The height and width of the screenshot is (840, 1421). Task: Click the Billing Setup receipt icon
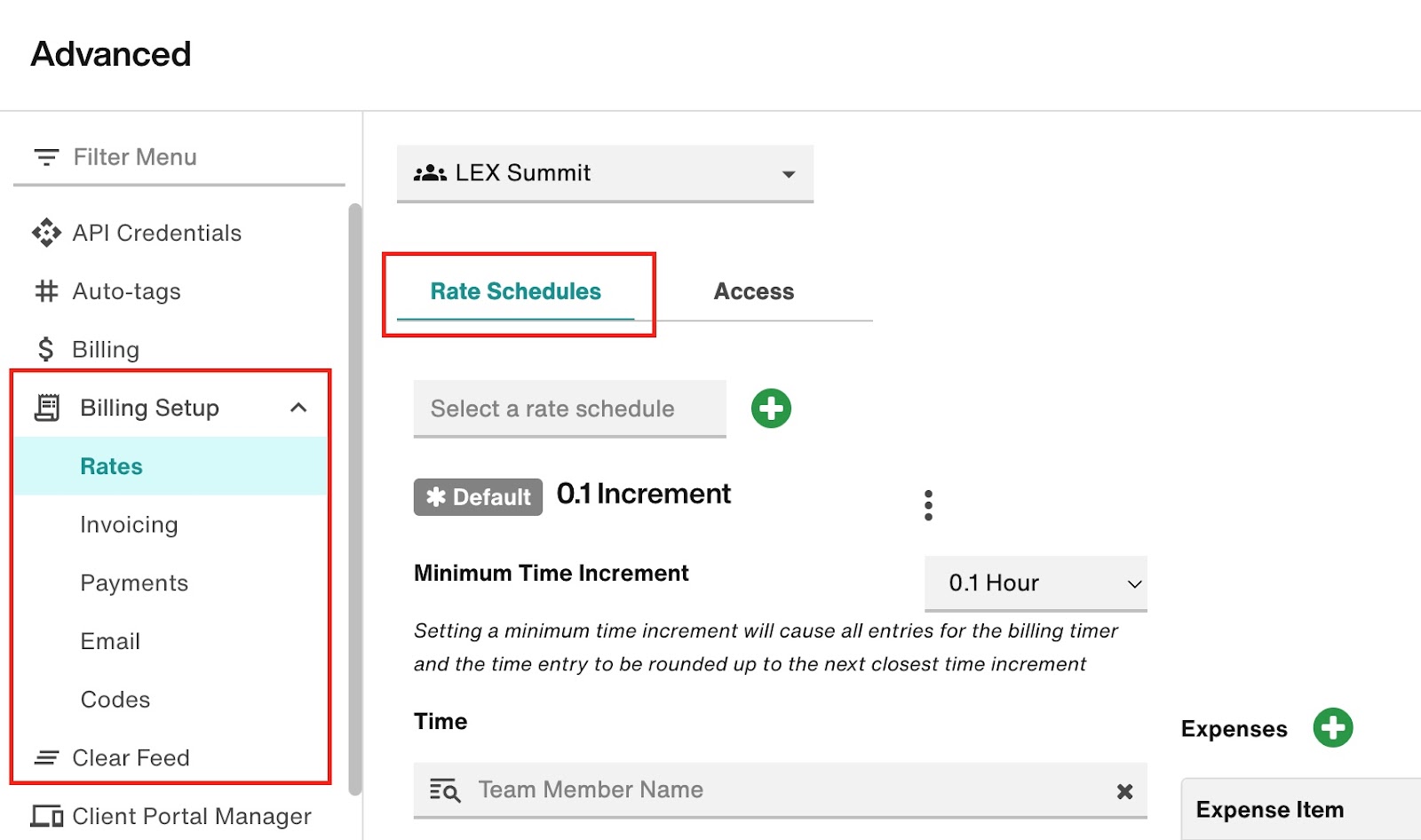(44, 408)
